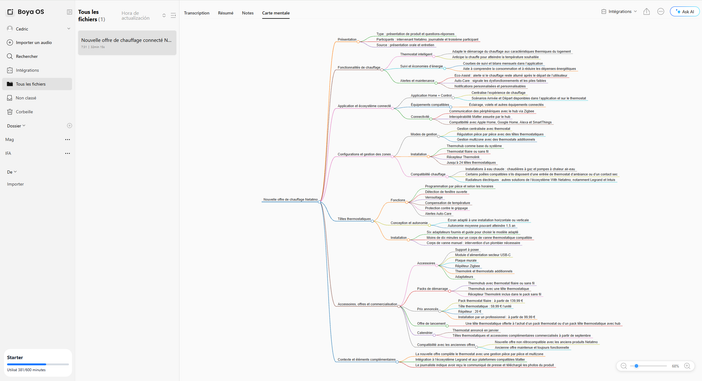Viewport: 702px width, 381px height.
Task: Select the Contexte et éléments complémentaires node
Action: (366, 360)
